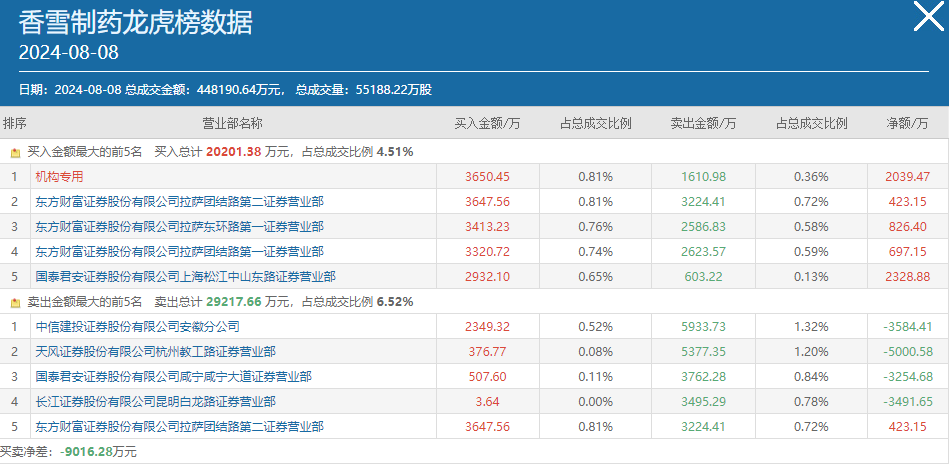Image resolution: width=950 pixels, height=468 pixels.
Task: Select the net amount 2328.88
Action: [908, 276]
